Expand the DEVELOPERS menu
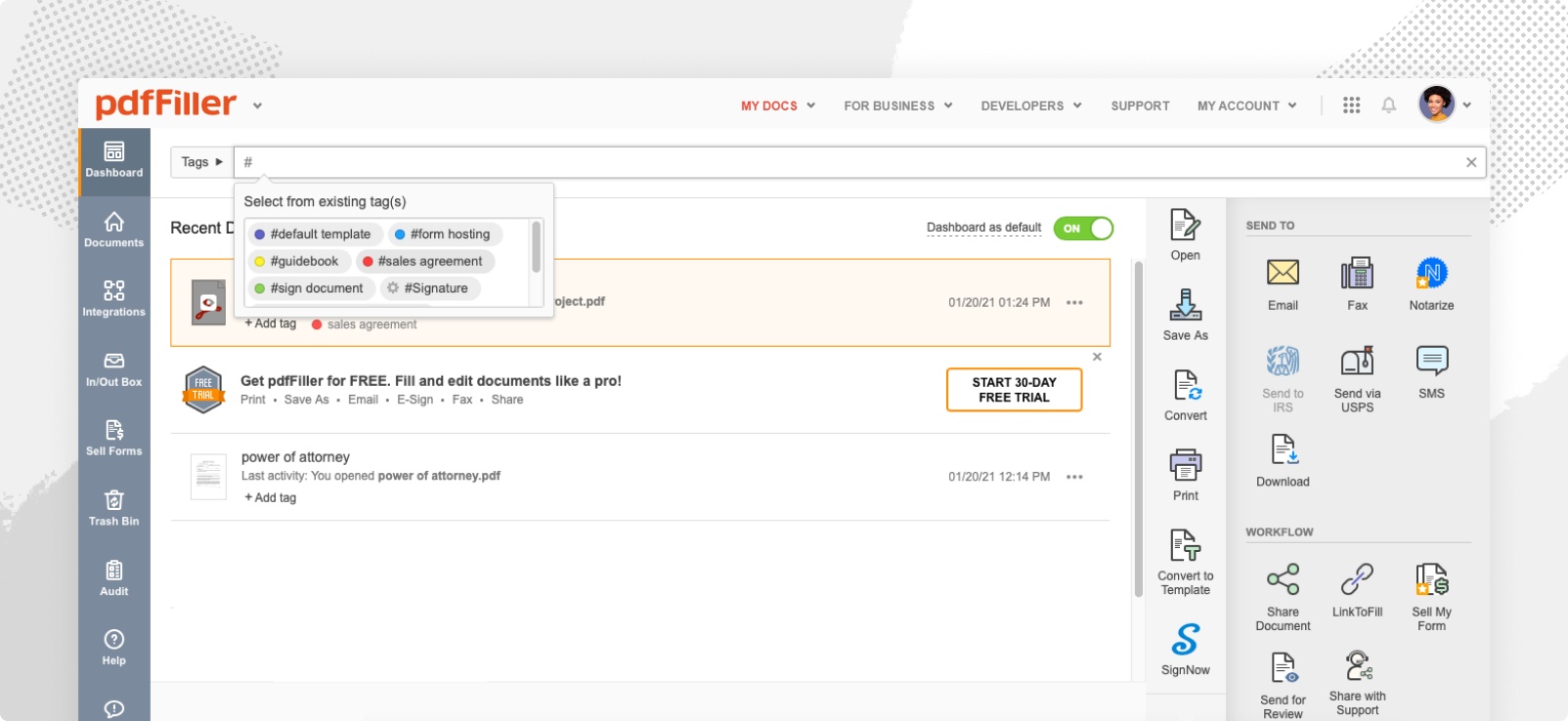This screenshot has width=1568, height=721. click(x=1031, y=106)
